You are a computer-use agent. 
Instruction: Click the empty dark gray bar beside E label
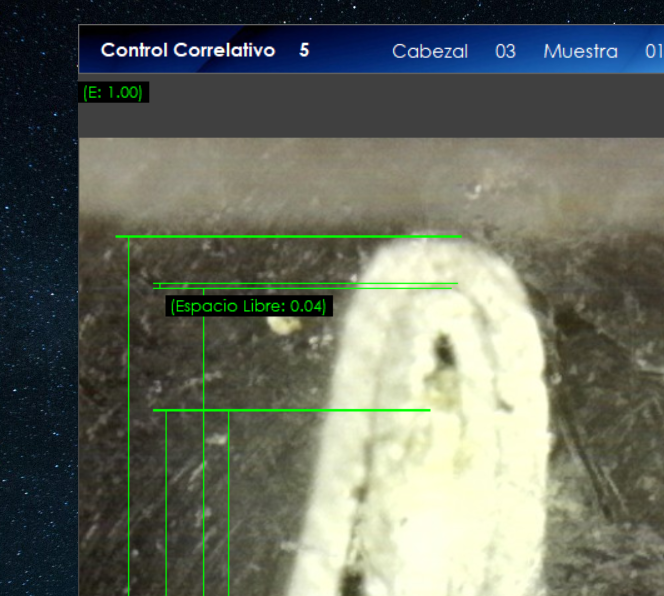(x=400, y=105)
